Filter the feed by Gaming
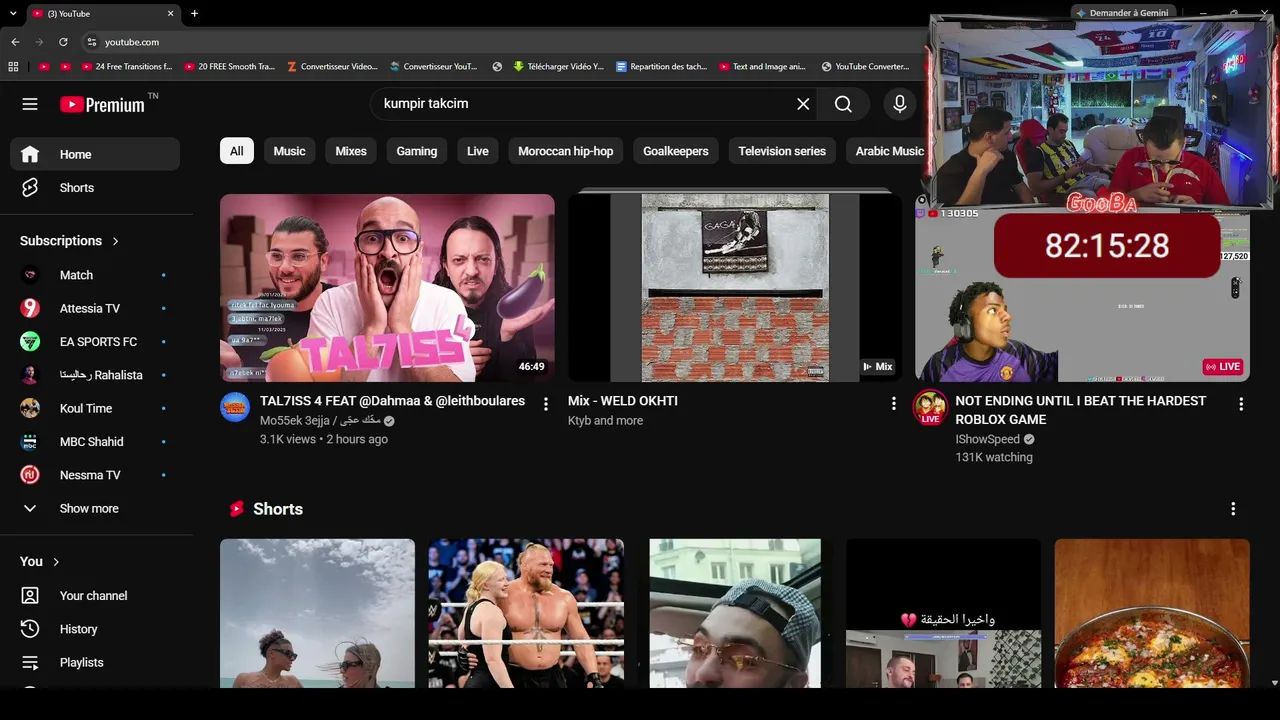This screenshot has width=1280, height=720. coord(417,151)
